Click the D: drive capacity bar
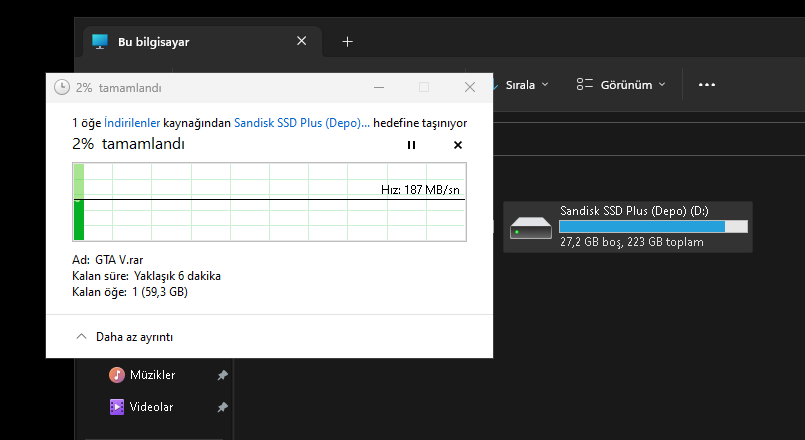 (x=653, y=226)
